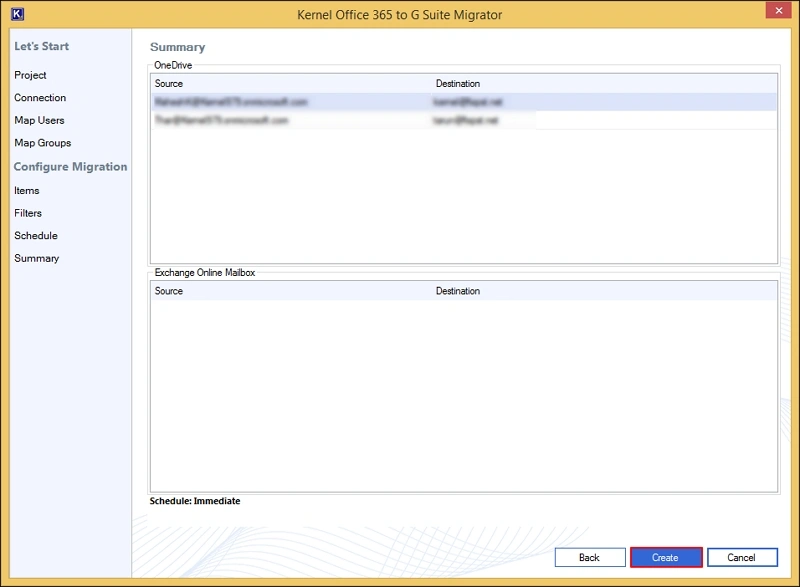Click the OneDrive Source column header

pyautogui.click(x=169, y=84)
